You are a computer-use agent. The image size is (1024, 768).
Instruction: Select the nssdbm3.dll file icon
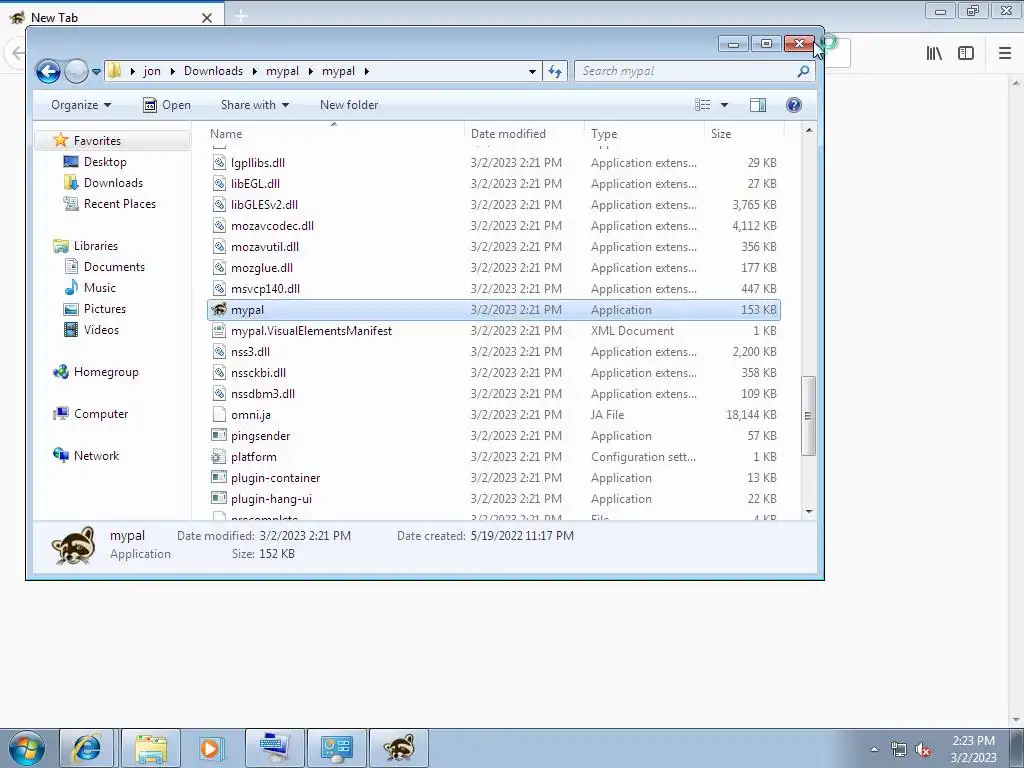[x=219, y=393]
